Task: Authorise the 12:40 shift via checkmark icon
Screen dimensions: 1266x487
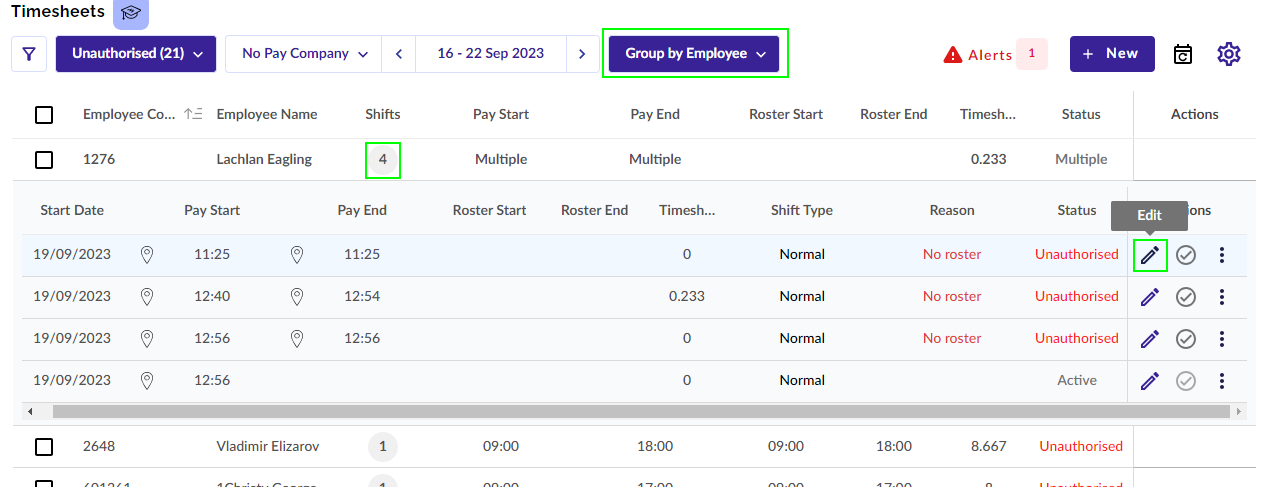Action: pyautogui.click(x=1185, y=297)
